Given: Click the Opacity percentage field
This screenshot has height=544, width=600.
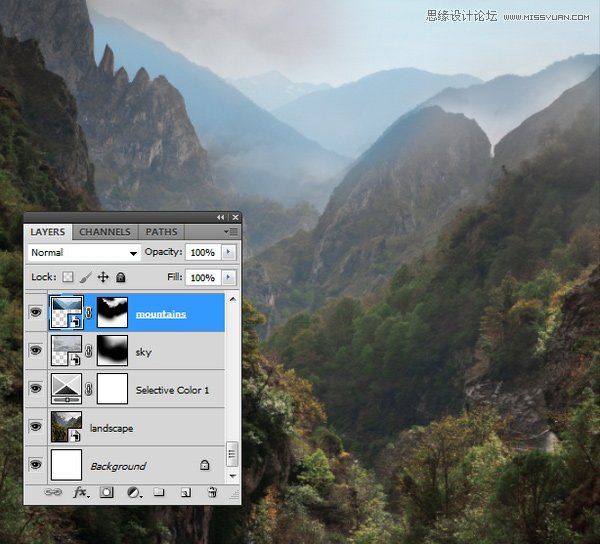Looking at the screenshot, I should 203,252.
